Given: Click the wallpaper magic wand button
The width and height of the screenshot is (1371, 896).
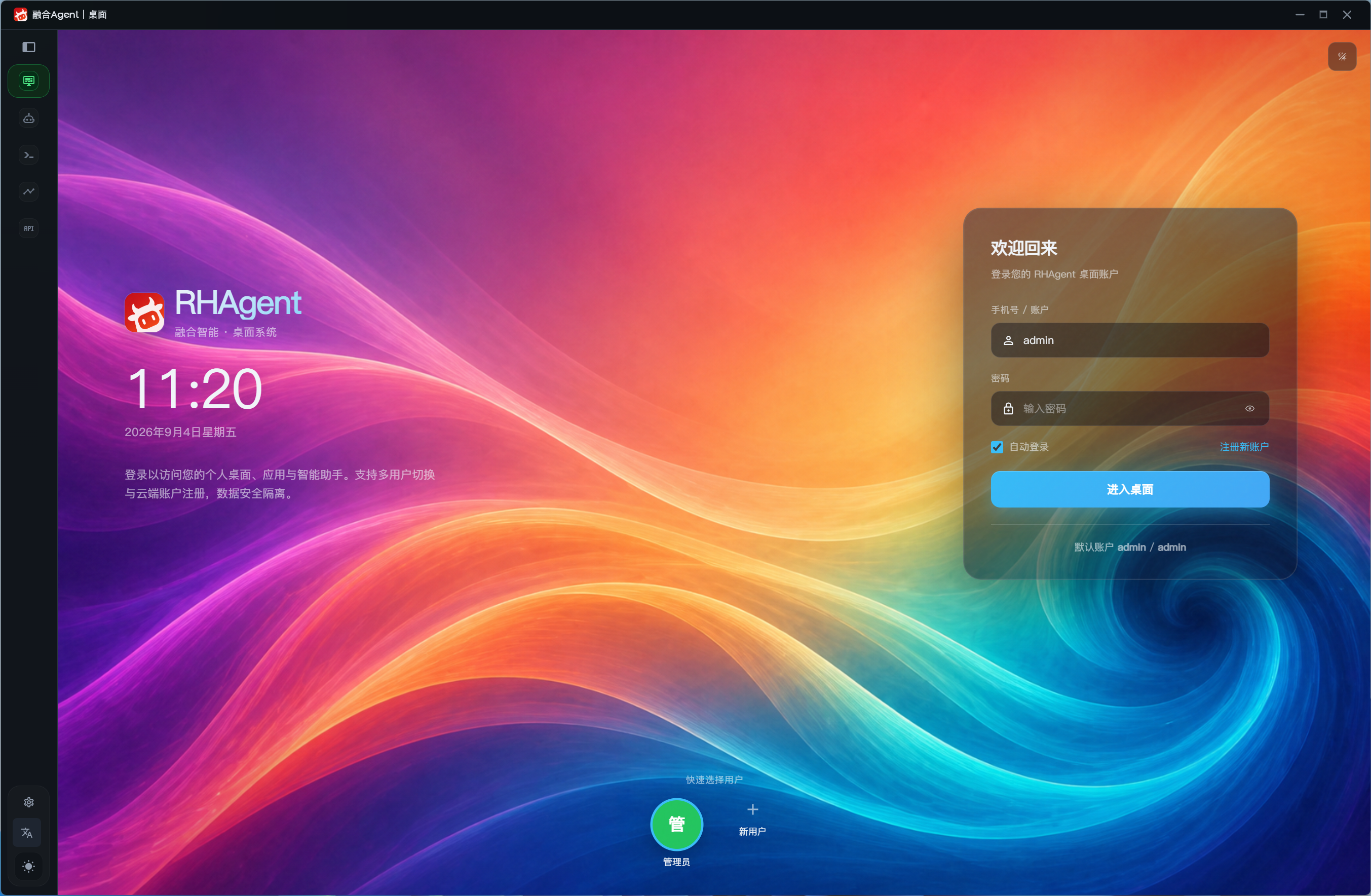Looking at the screenshot, I should coord(1342,56).
